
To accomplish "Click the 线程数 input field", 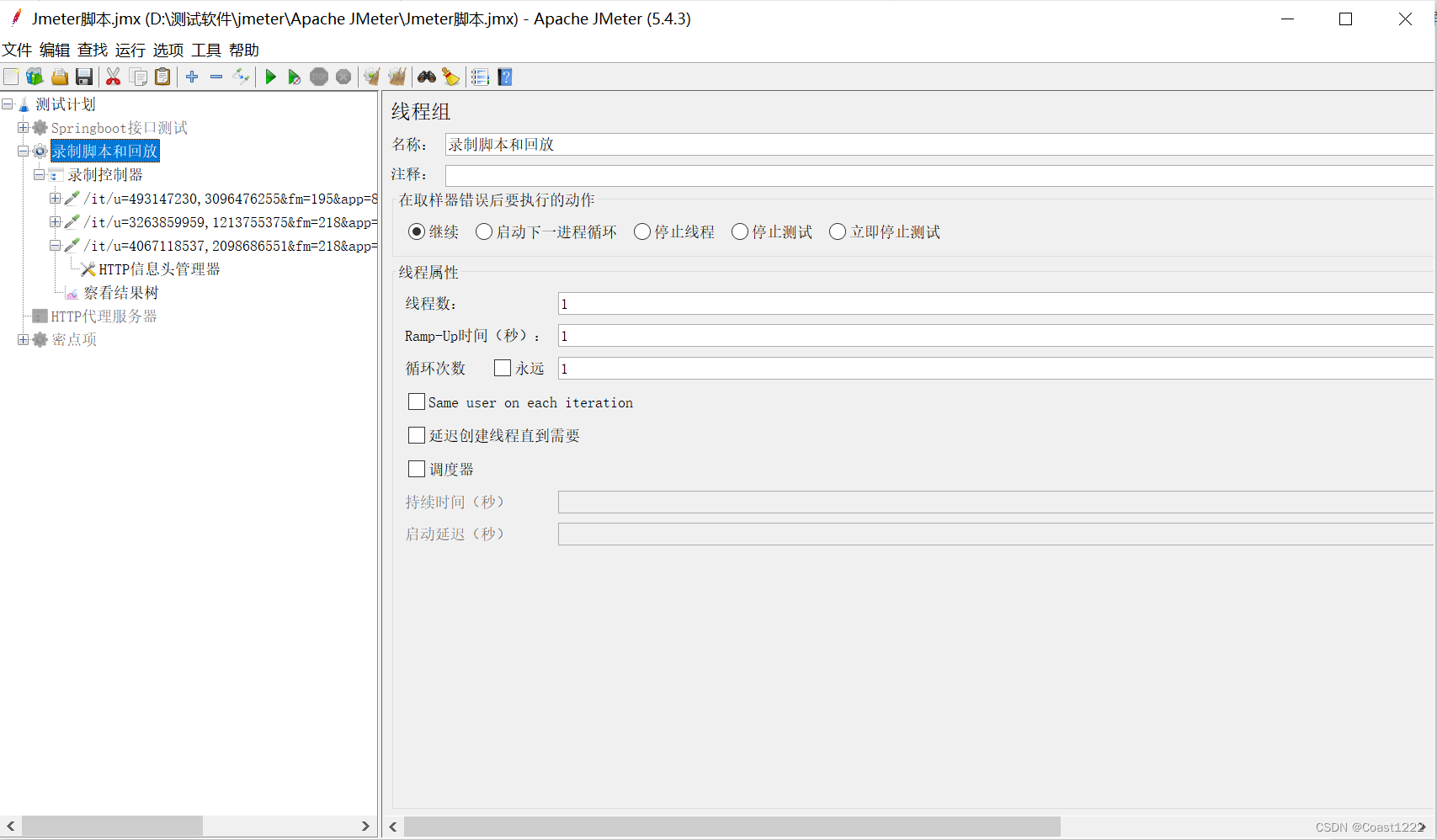I will pyautogui.click(x=995, y=304).
